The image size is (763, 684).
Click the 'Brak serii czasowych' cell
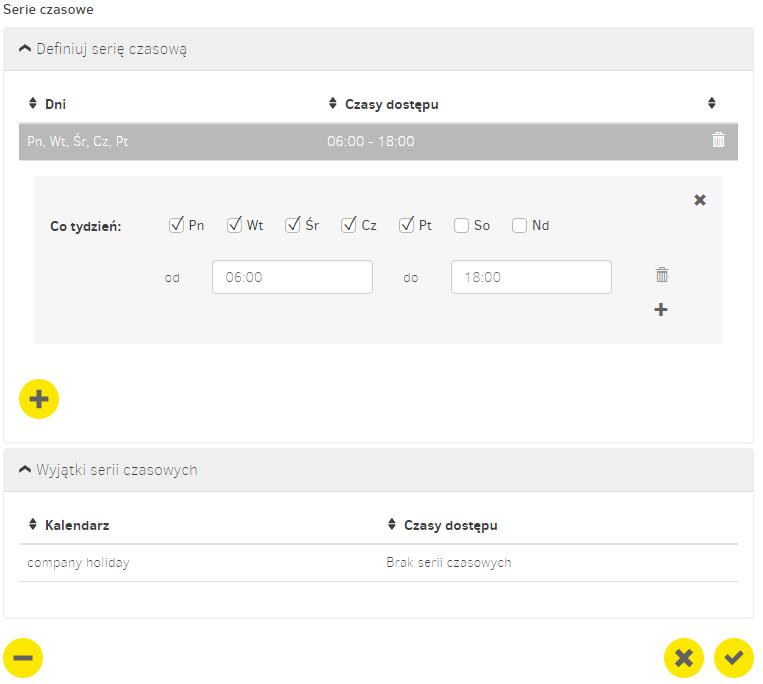[449, 562]
